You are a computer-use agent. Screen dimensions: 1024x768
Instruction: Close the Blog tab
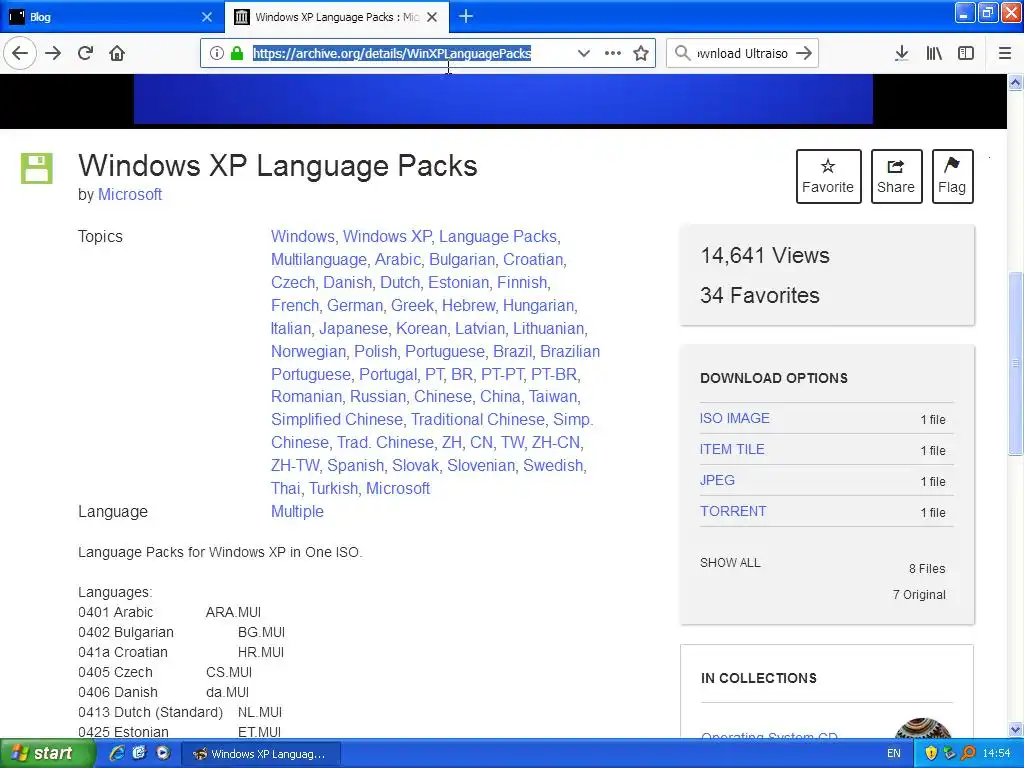tap(207, 17)
